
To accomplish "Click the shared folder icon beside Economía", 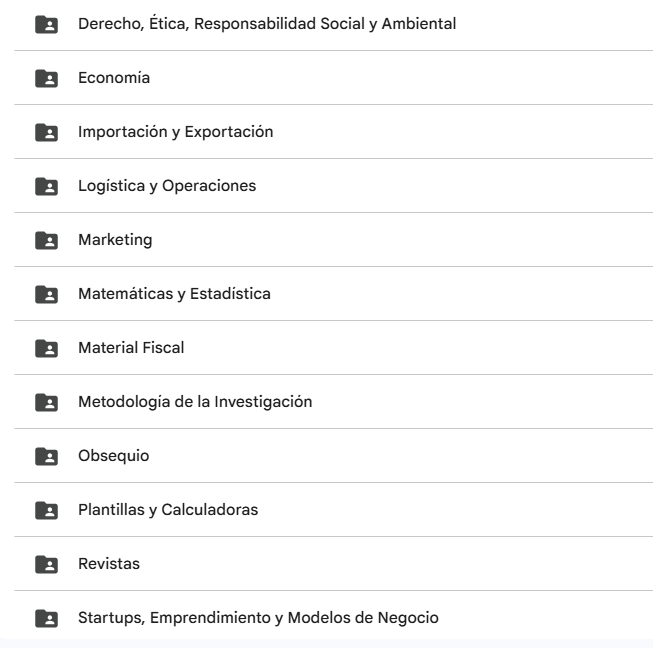I will pyautogui.click(x=45, y=78).
